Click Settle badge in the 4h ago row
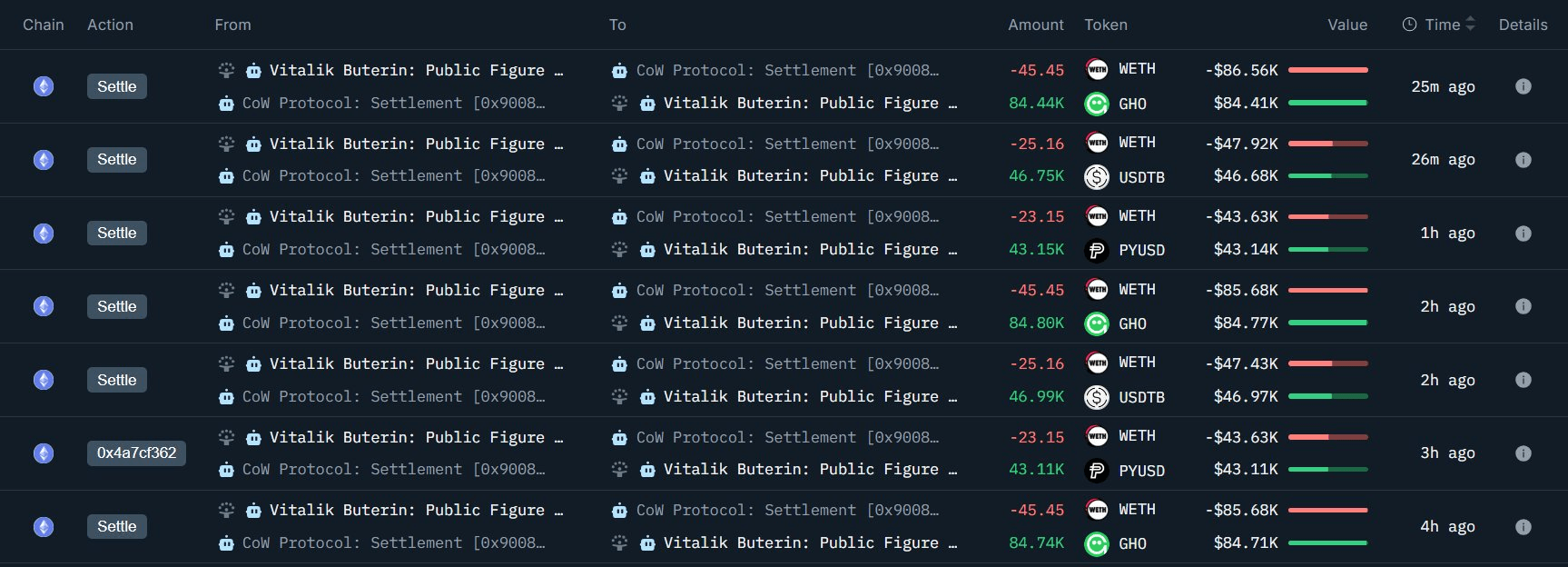 click(117, 526)
